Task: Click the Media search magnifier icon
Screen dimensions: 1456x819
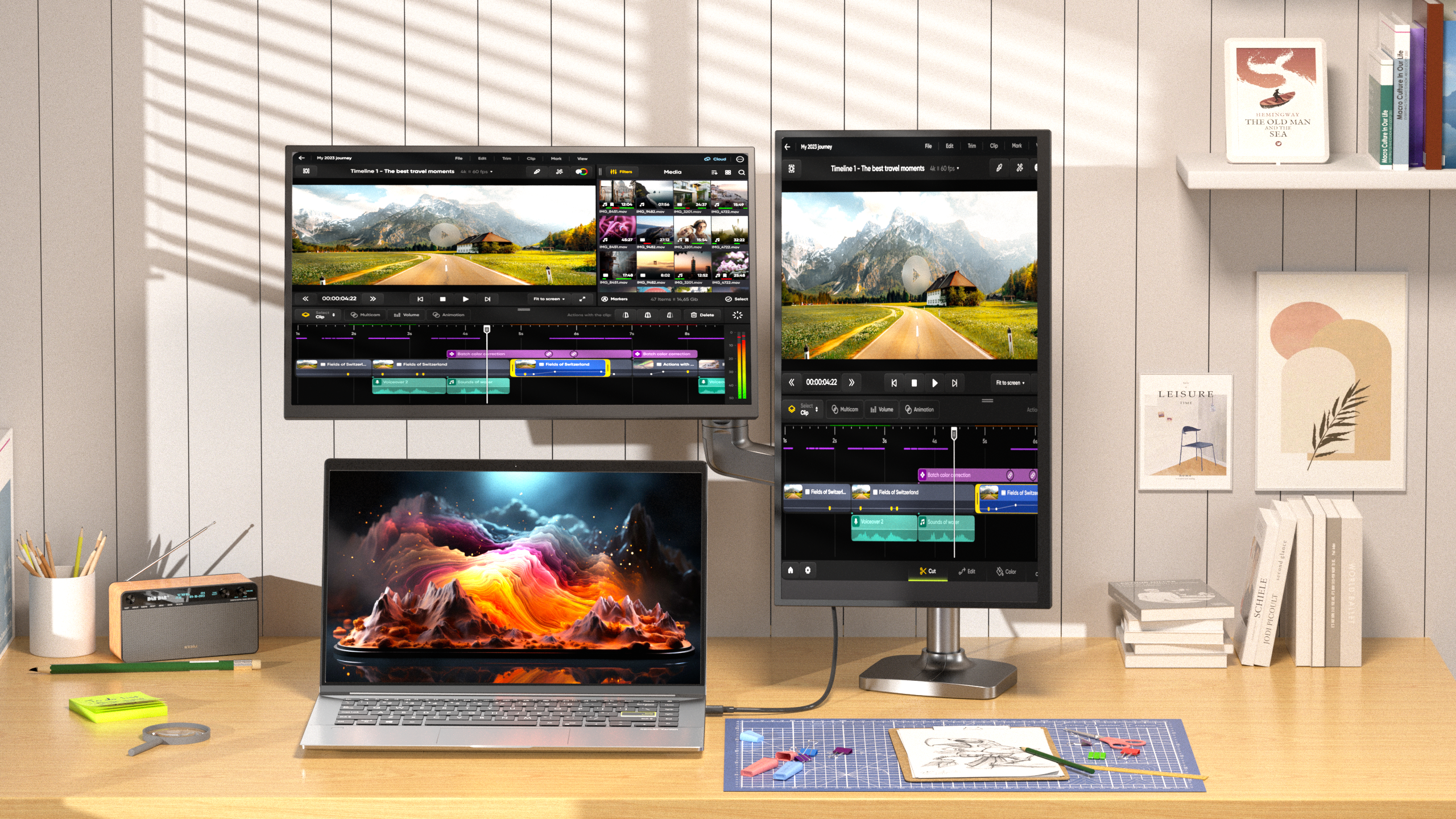Action: [x=742, y=172]
